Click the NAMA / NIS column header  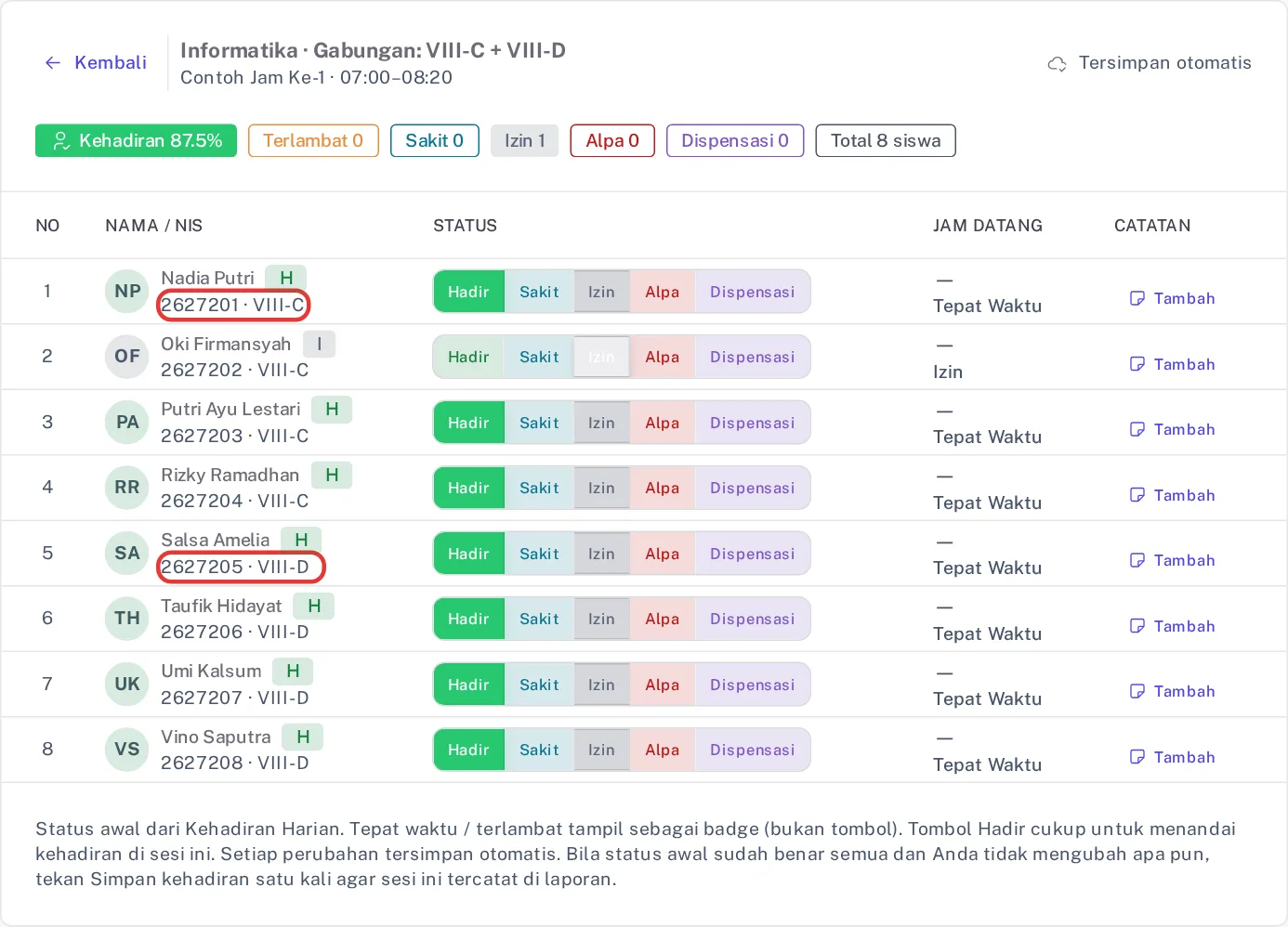tap(153, 226)
